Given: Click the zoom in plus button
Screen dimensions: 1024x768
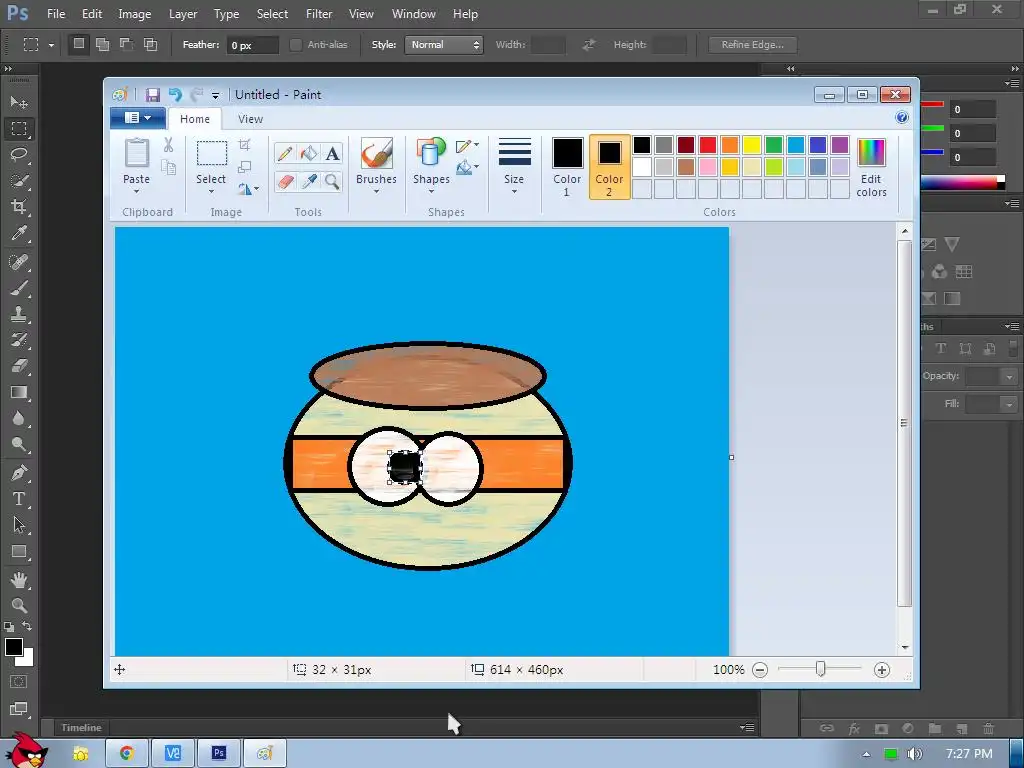Looking at the screenshot, I should point(882,669).
